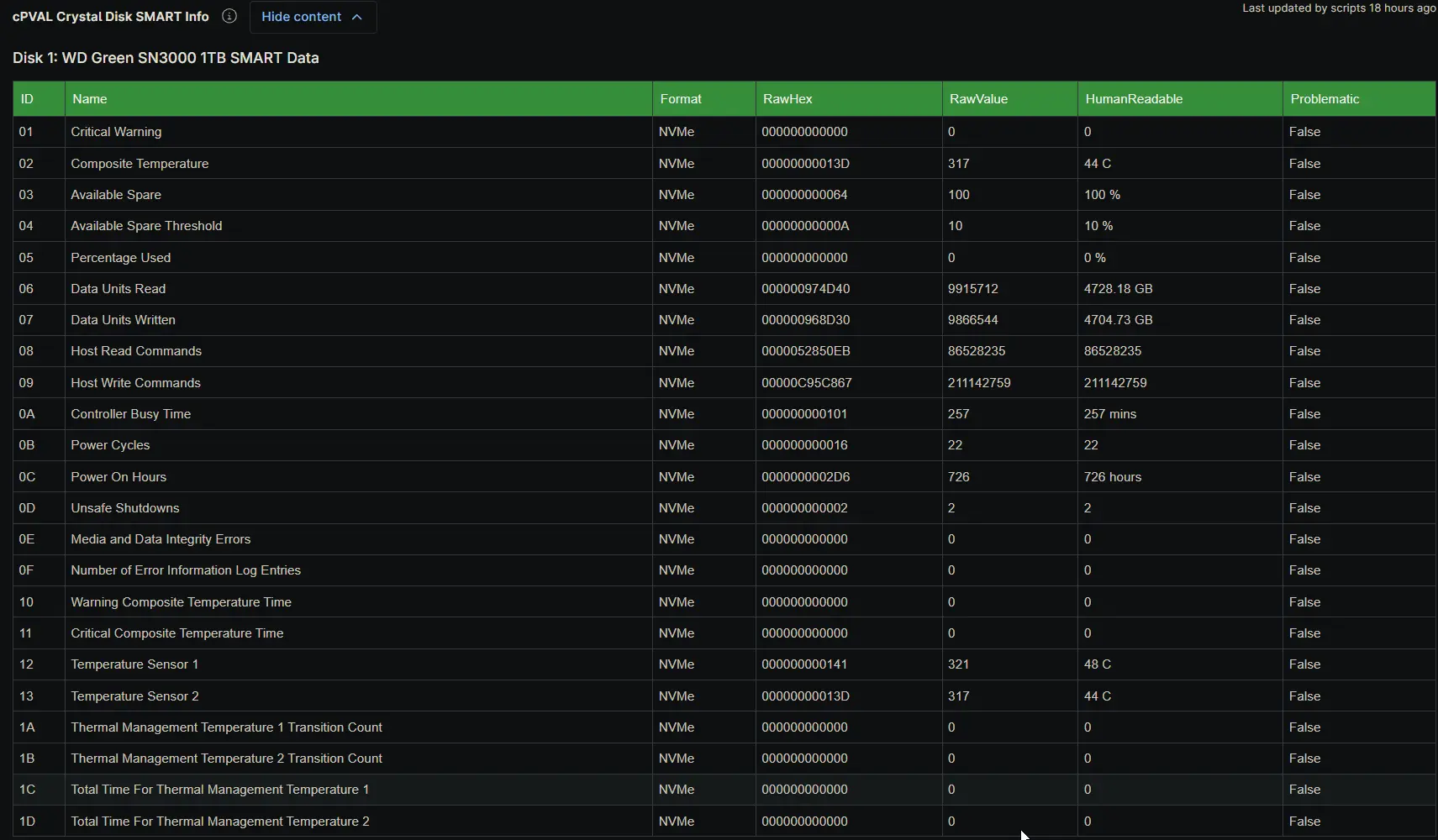
Task: Click raw hex 0000052850EB
Action: 805,351
